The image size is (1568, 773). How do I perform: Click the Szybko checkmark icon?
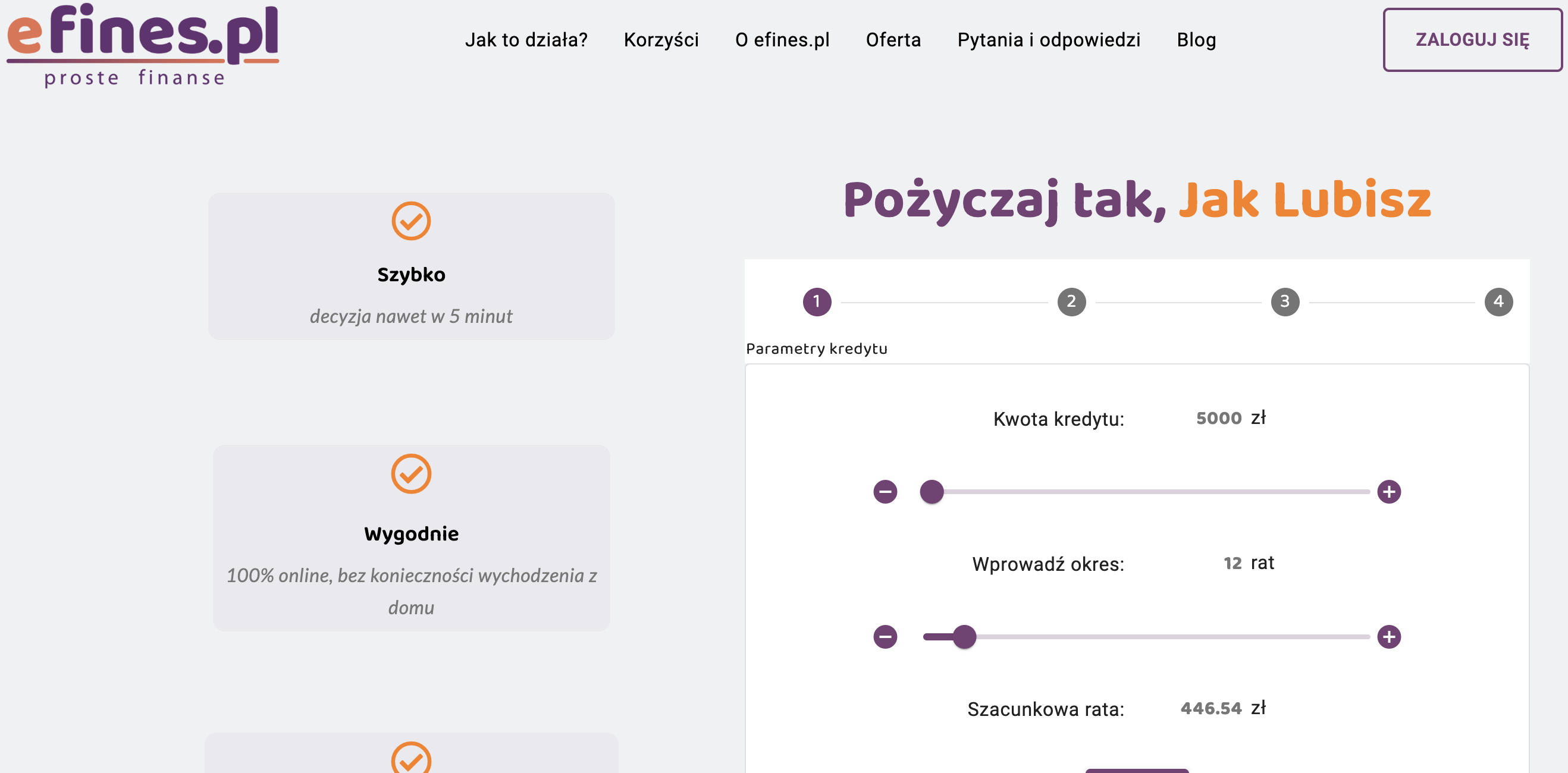pyautogui.click(x=411, y=221)
